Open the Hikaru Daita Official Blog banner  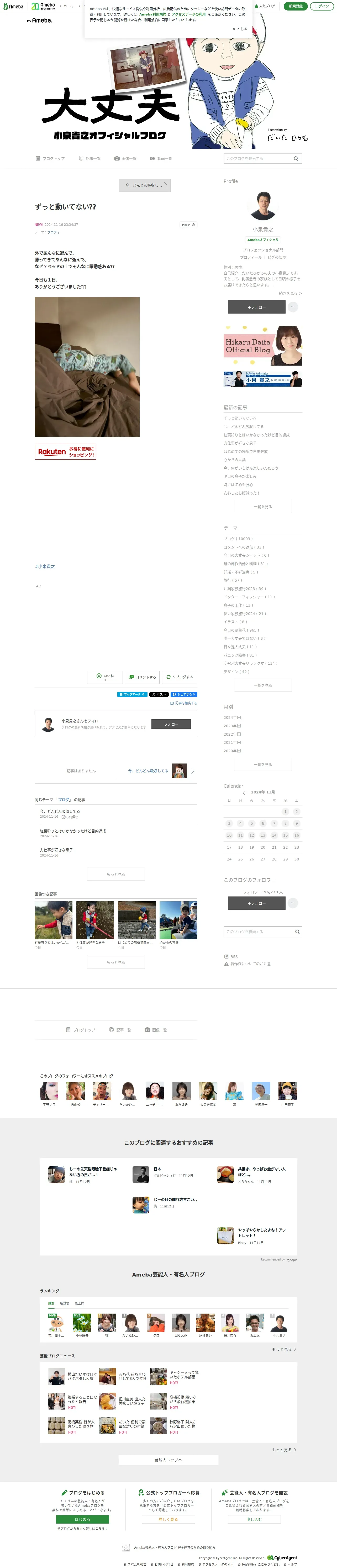[263, 346]
